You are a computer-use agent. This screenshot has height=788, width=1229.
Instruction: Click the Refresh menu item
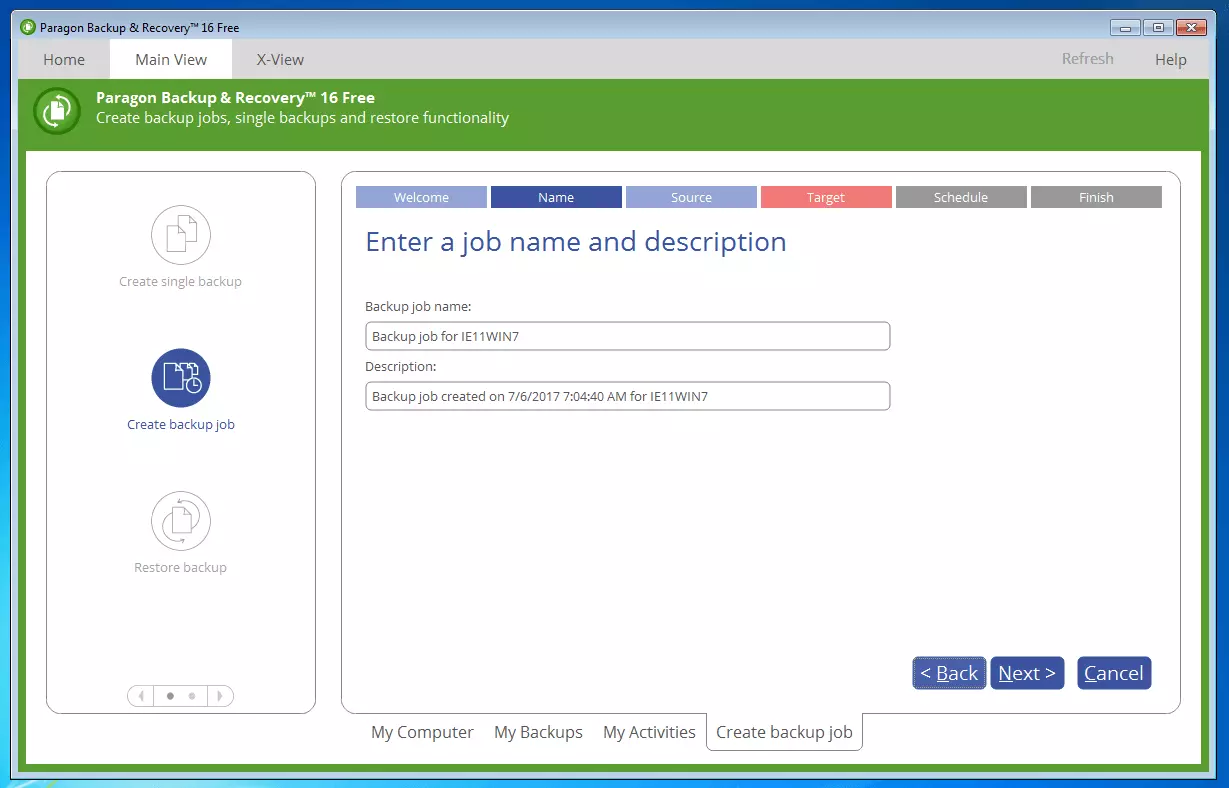(x=1088, y=59)
